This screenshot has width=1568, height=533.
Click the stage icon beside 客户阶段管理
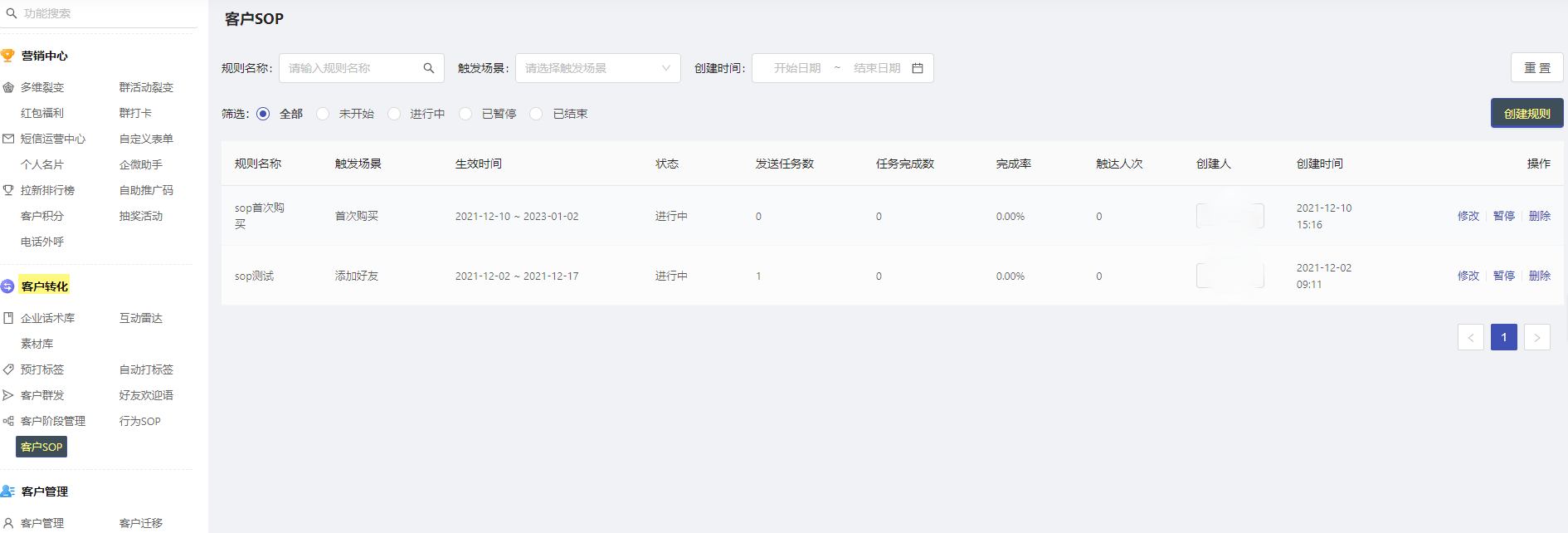8,421
